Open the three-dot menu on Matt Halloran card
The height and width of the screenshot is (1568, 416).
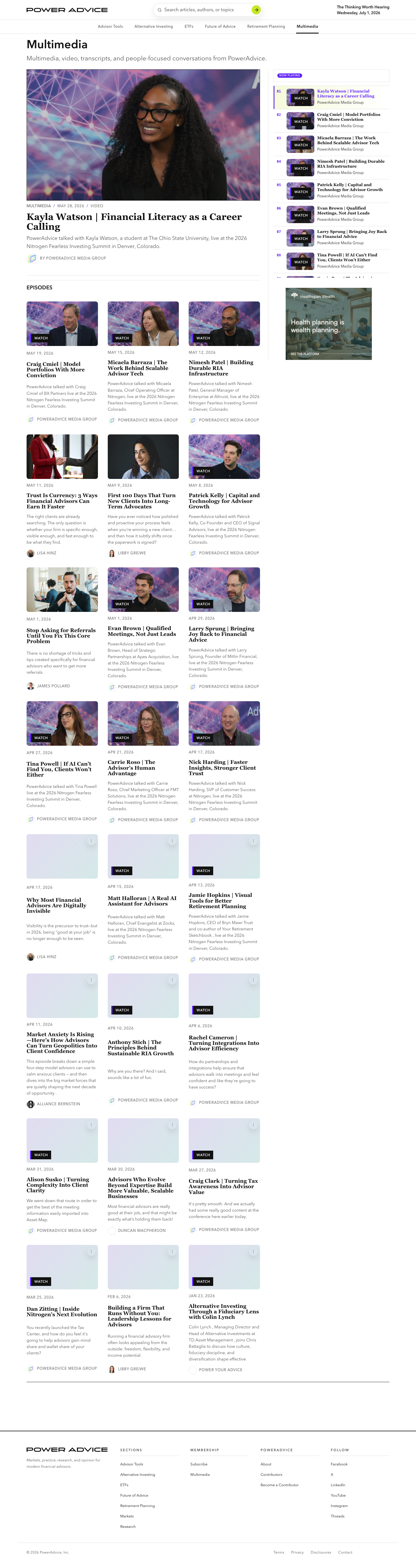tap(172, 841)
